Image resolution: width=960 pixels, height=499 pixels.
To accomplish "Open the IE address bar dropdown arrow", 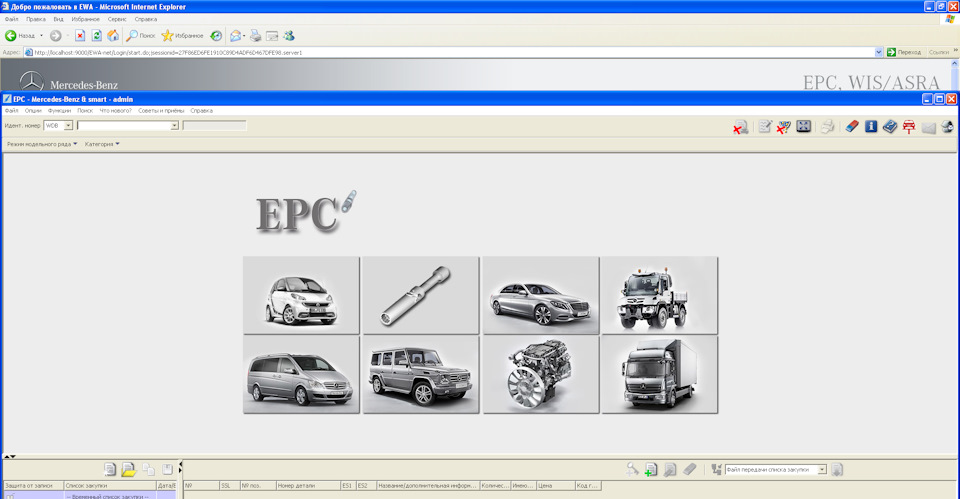I will pos(879,53).
